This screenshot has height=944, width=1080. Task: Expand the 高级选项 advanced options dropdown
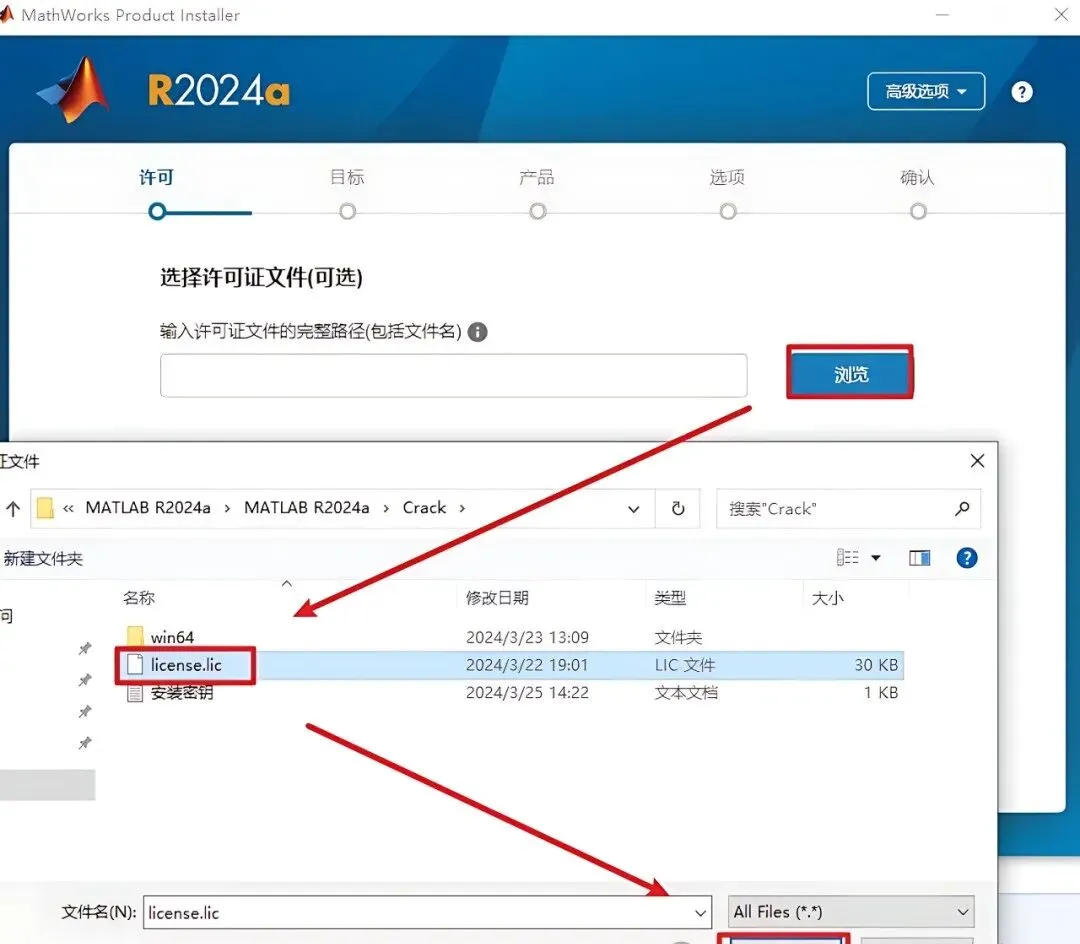(x=926, y=91)
